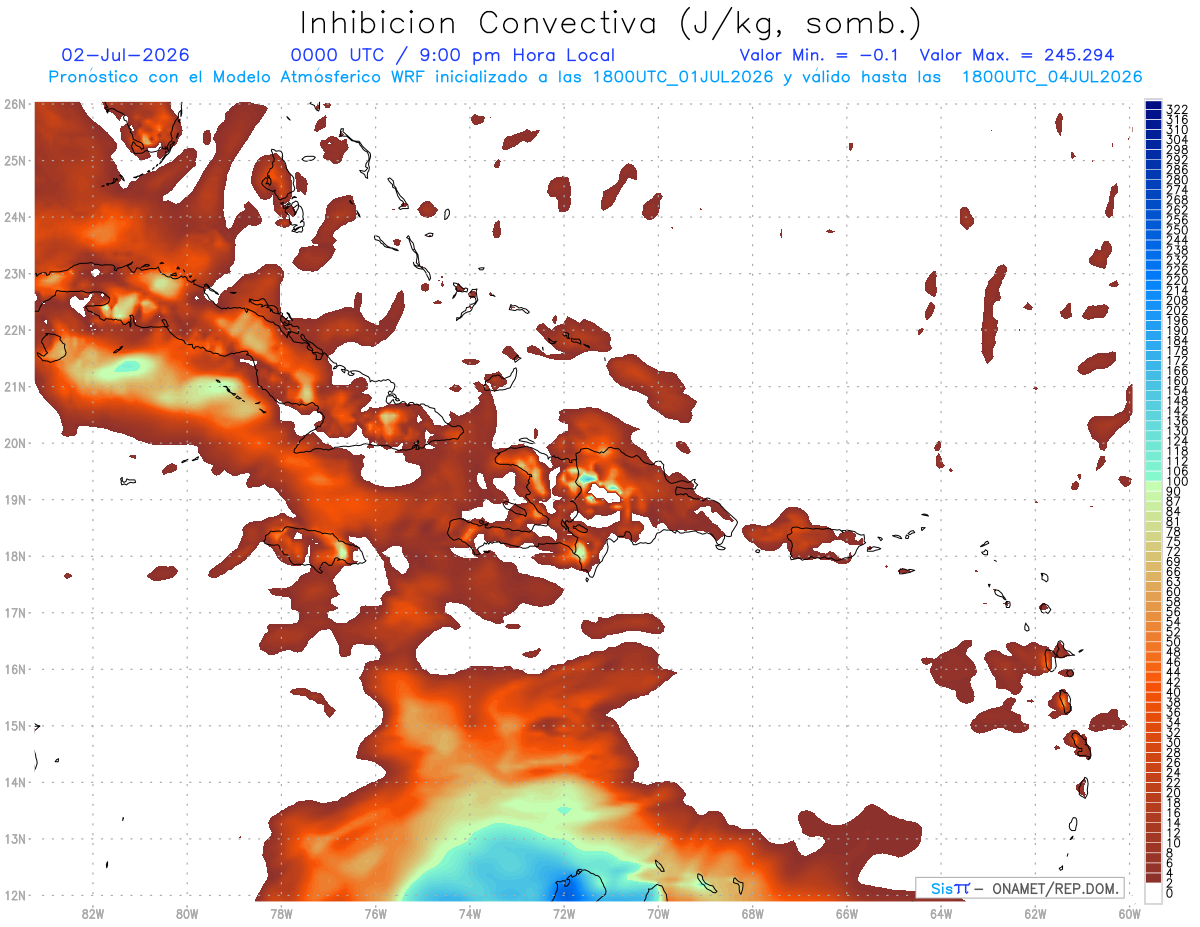The width and height of the screenshot is (1200, 927).
Task: Click the forecast date "02-Jul-2026"
Action: click(x=125, y=56)
